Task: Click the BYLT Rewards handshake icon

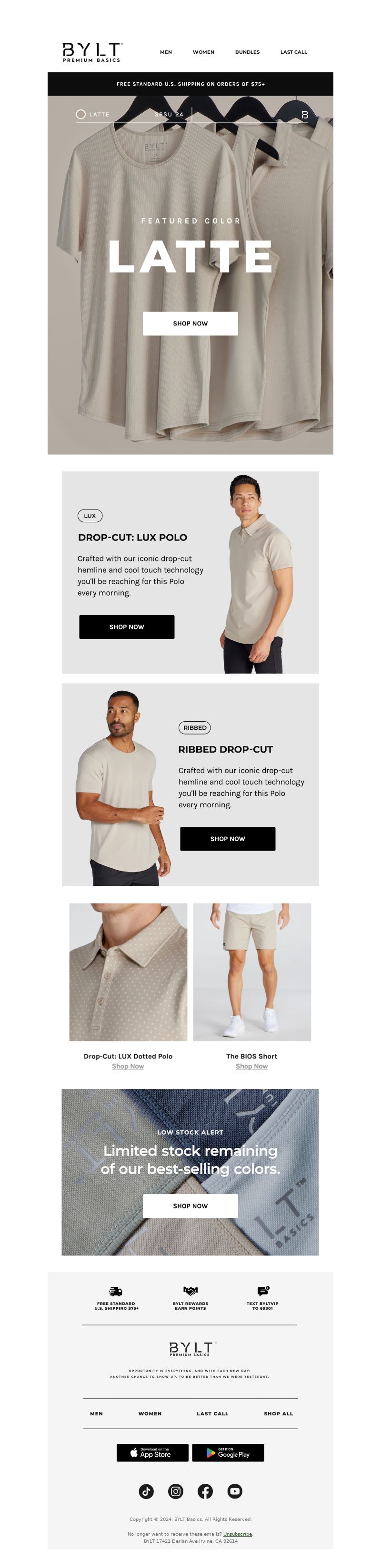Action: click(191, 1291)
